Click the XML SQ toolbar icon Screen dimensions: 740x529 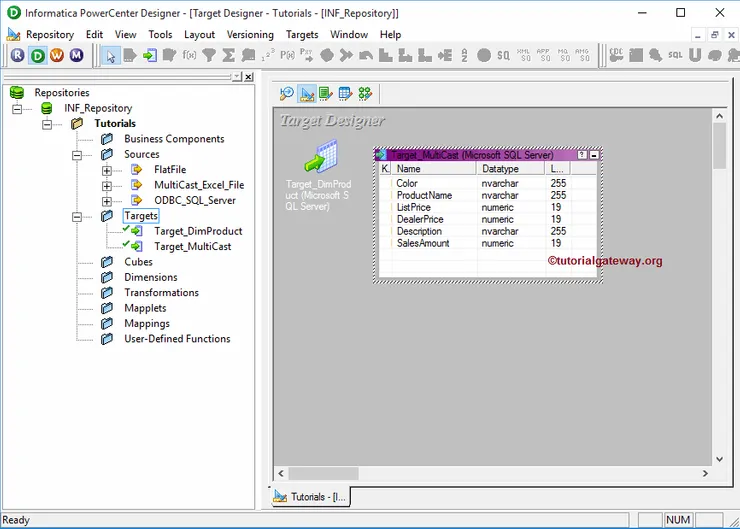[x=523, y=55]
